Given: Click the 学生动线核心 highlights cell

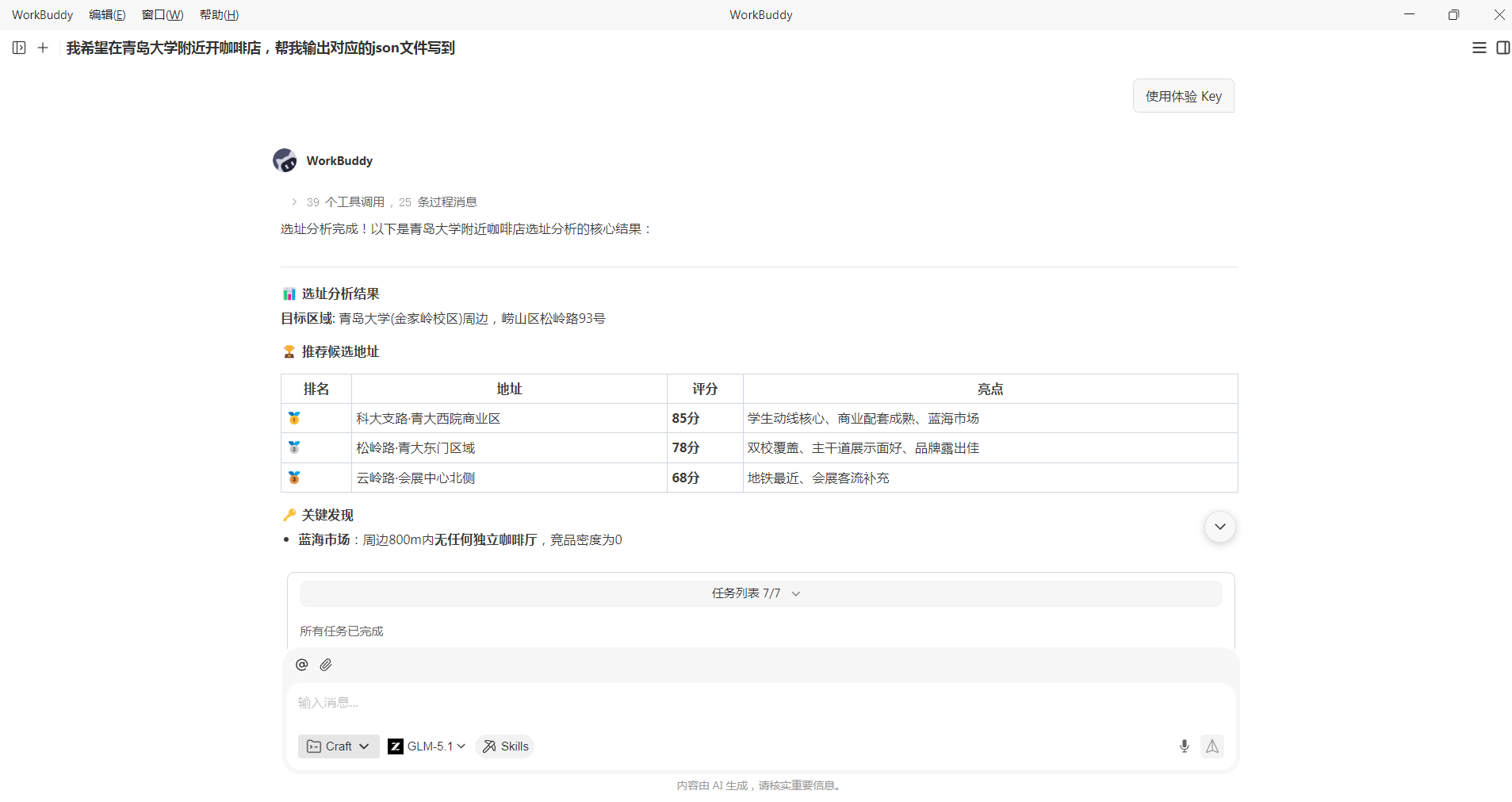Looking at the screenshot, I should [x=990, y=418].
